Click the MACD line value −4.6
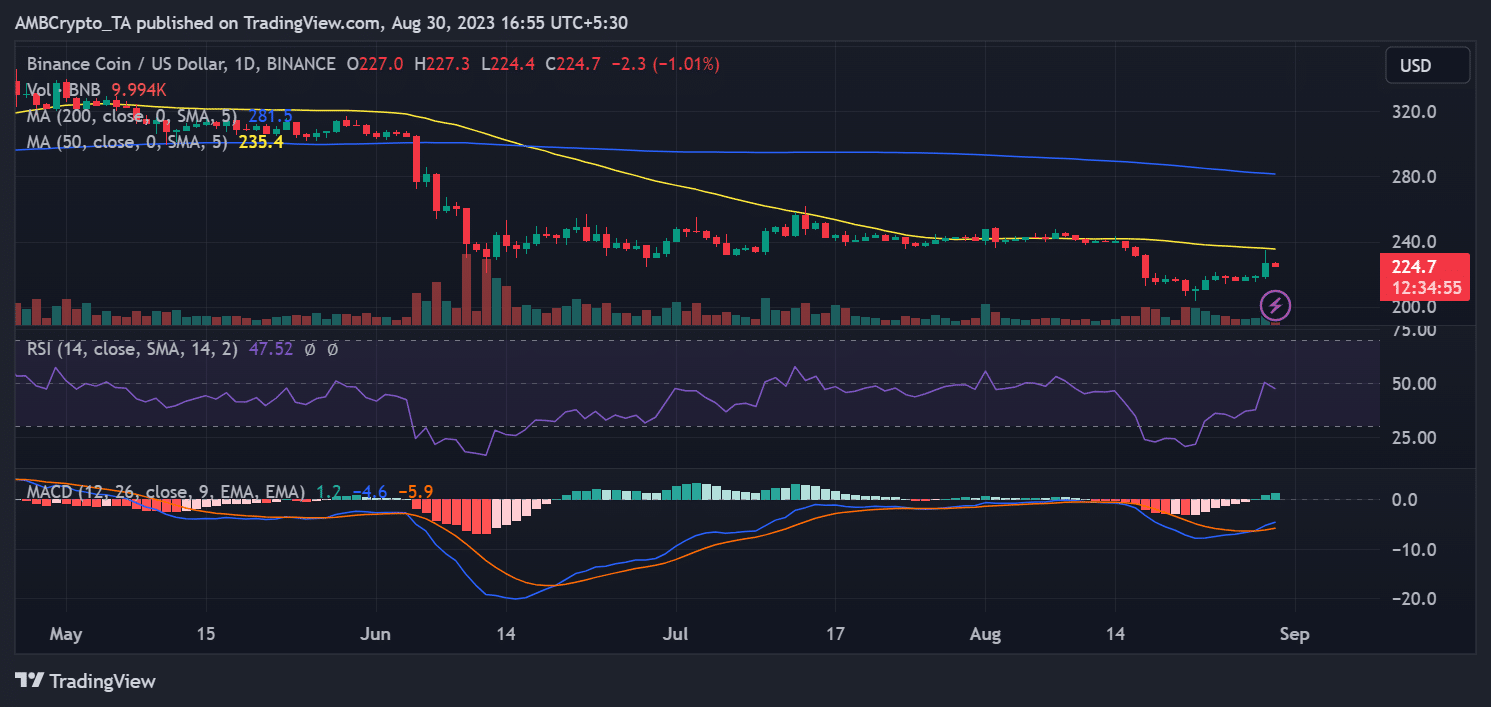The width and height of the screenshot is (1491, 707). 369,492
